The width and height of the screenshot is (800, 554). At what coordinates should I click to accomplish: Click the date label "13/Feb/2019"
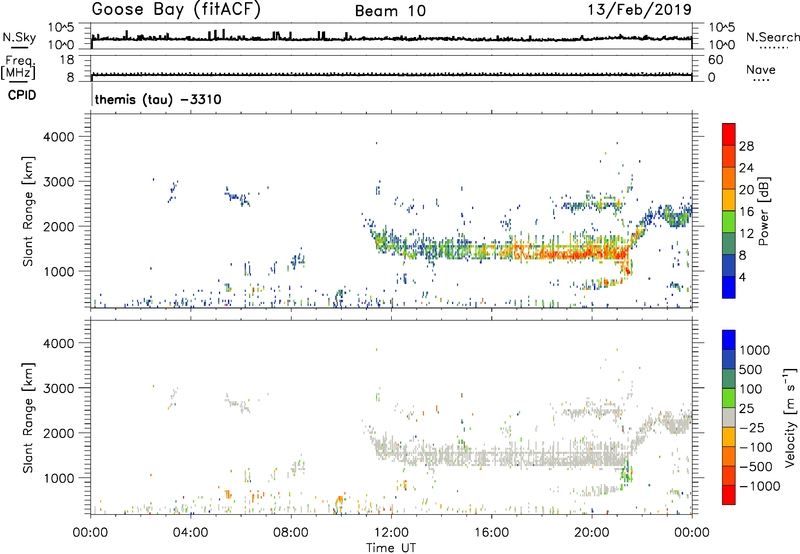[x=639, y=10]
